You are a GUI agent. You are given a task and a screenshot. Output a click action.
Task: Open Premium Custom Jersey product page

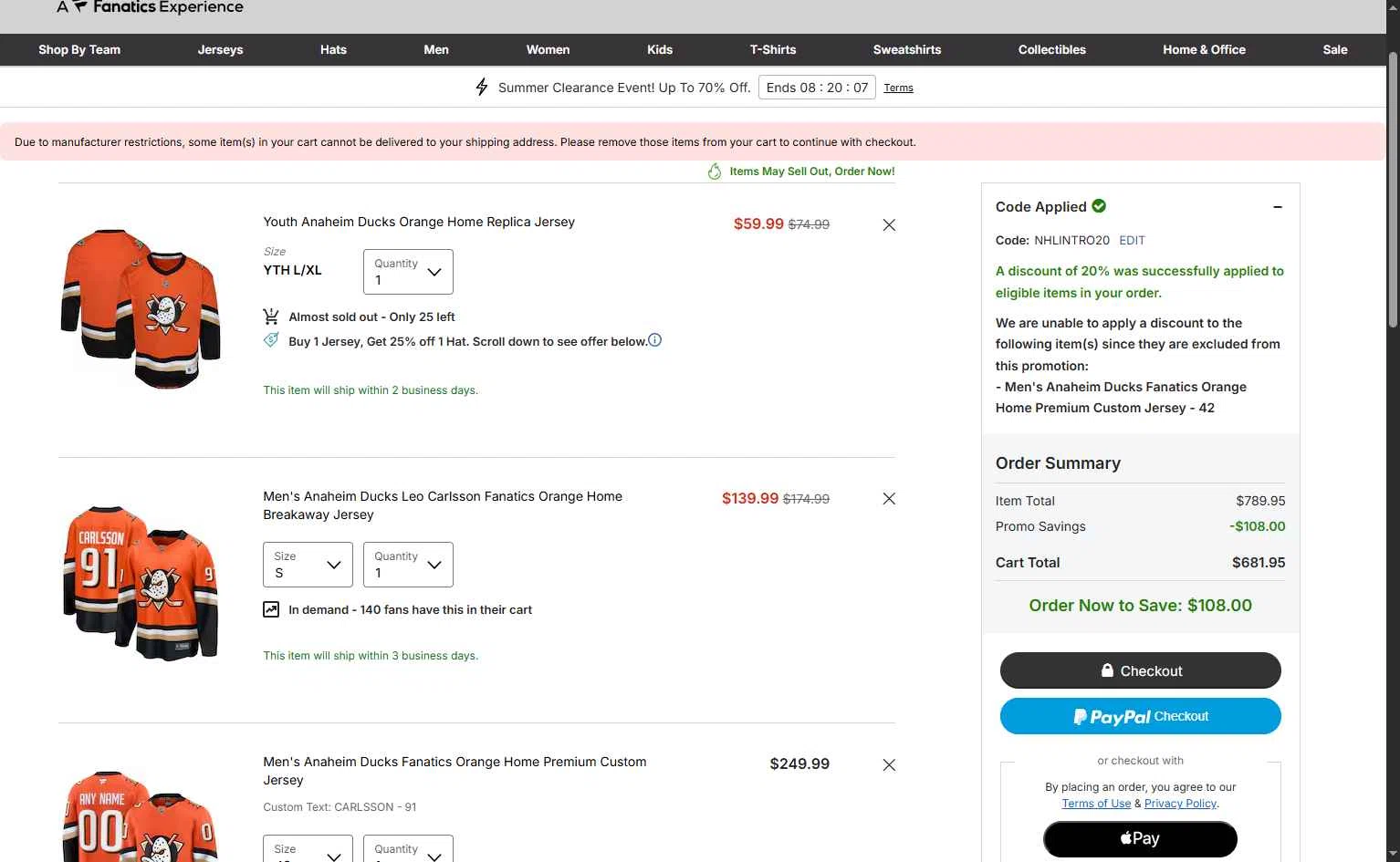coord(454,771)
